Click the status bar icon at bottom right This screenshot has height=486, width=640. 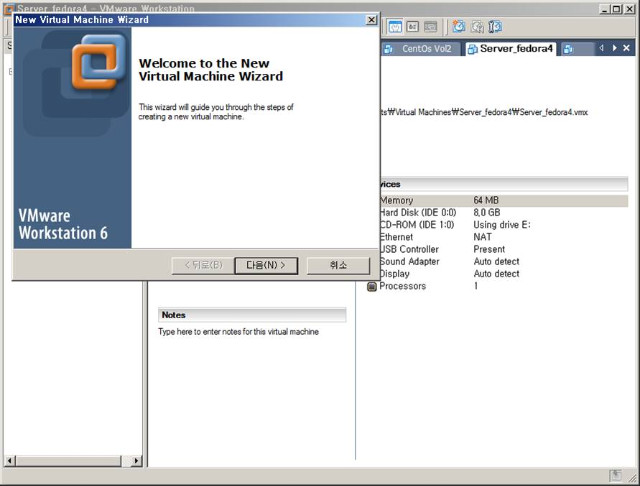click(616, 475)
